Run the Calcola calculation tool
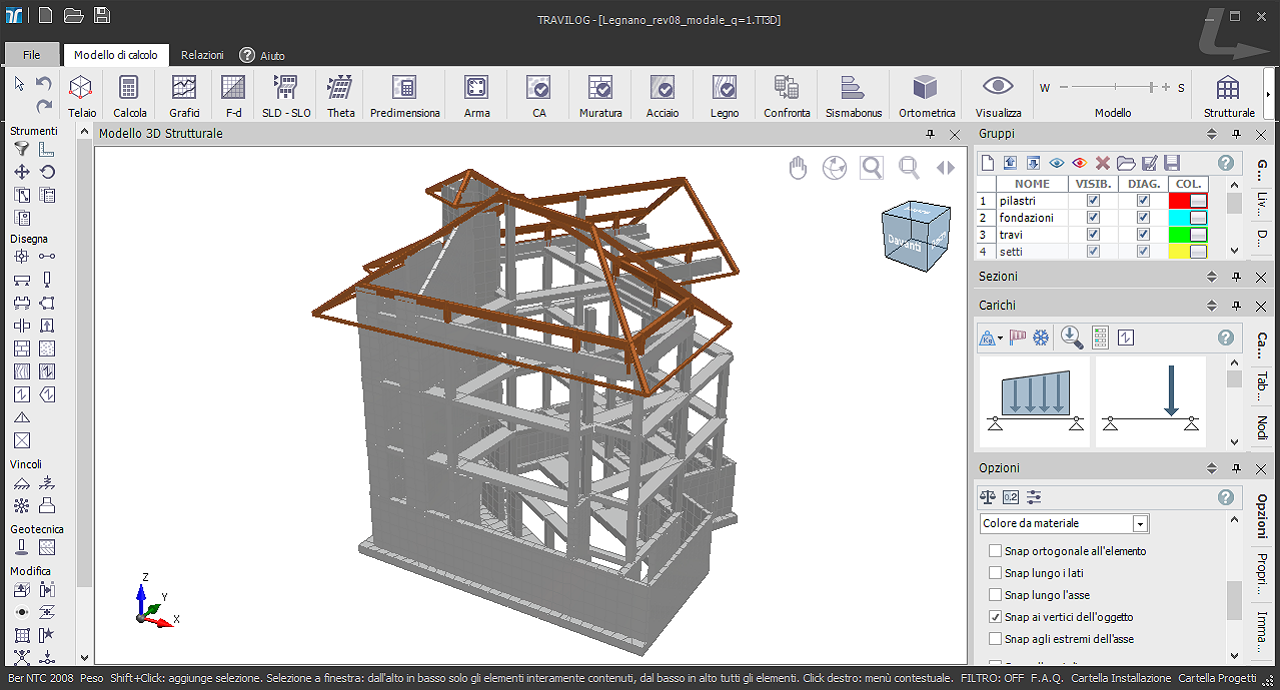Screen dimensions: 1280x690 pyautogui.click(x=130, y=96)
